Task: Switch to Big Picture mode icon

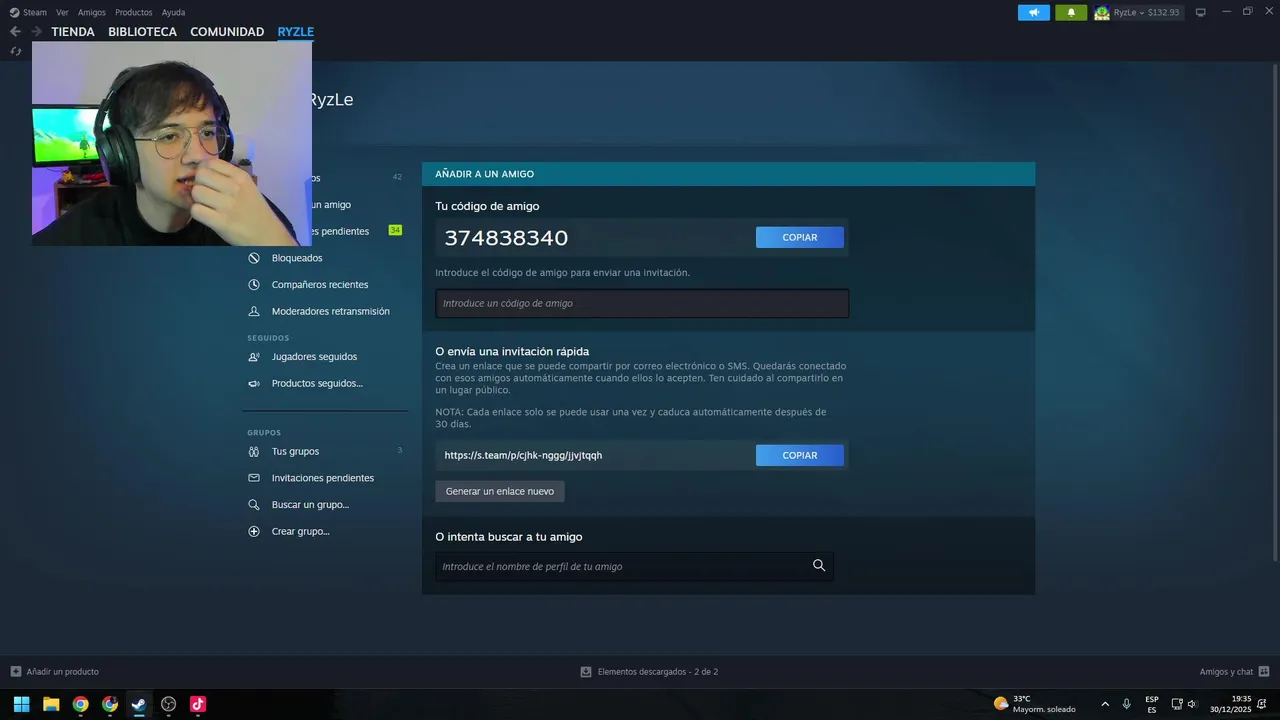Action: tap(1201, 12)
